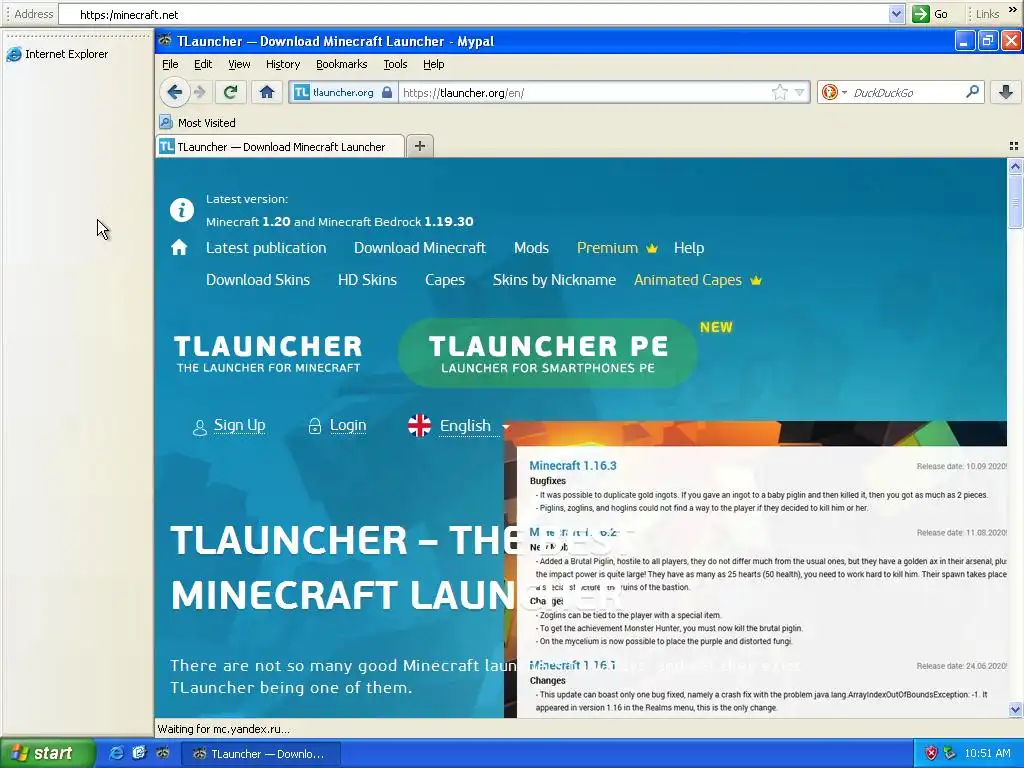The width and height of the screenshot is (1024, 768).
Task: Bookmark the page with the star icon
Action: [780, 93]
